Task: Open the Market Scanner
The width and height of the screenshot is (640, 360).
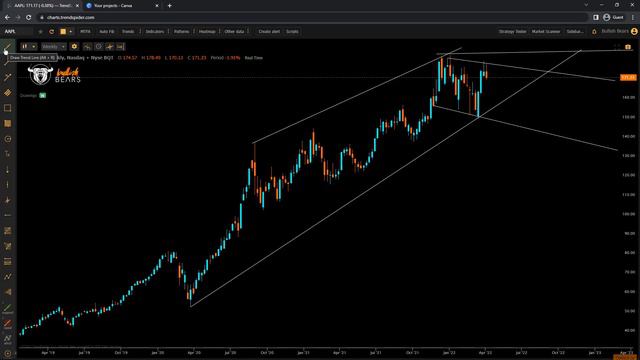Action: pyautogui.click(x=546, y=31)
